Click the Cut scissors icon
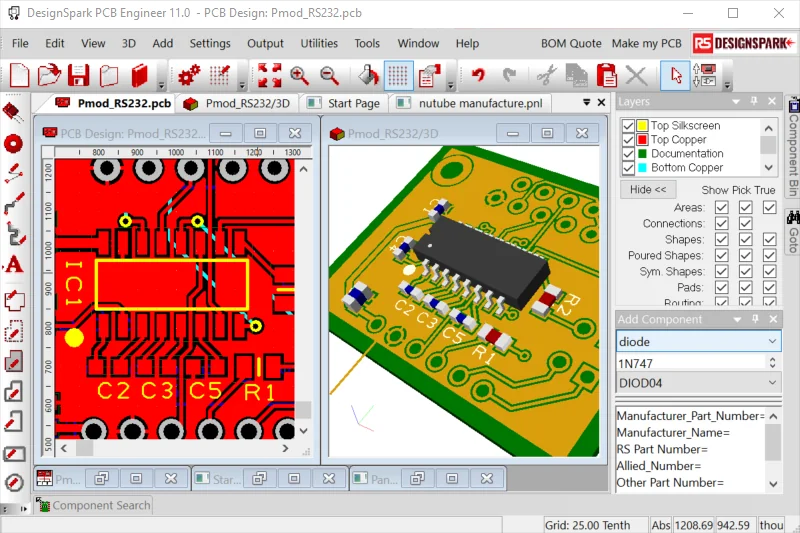Screen dimensions: 800x533 546,75
